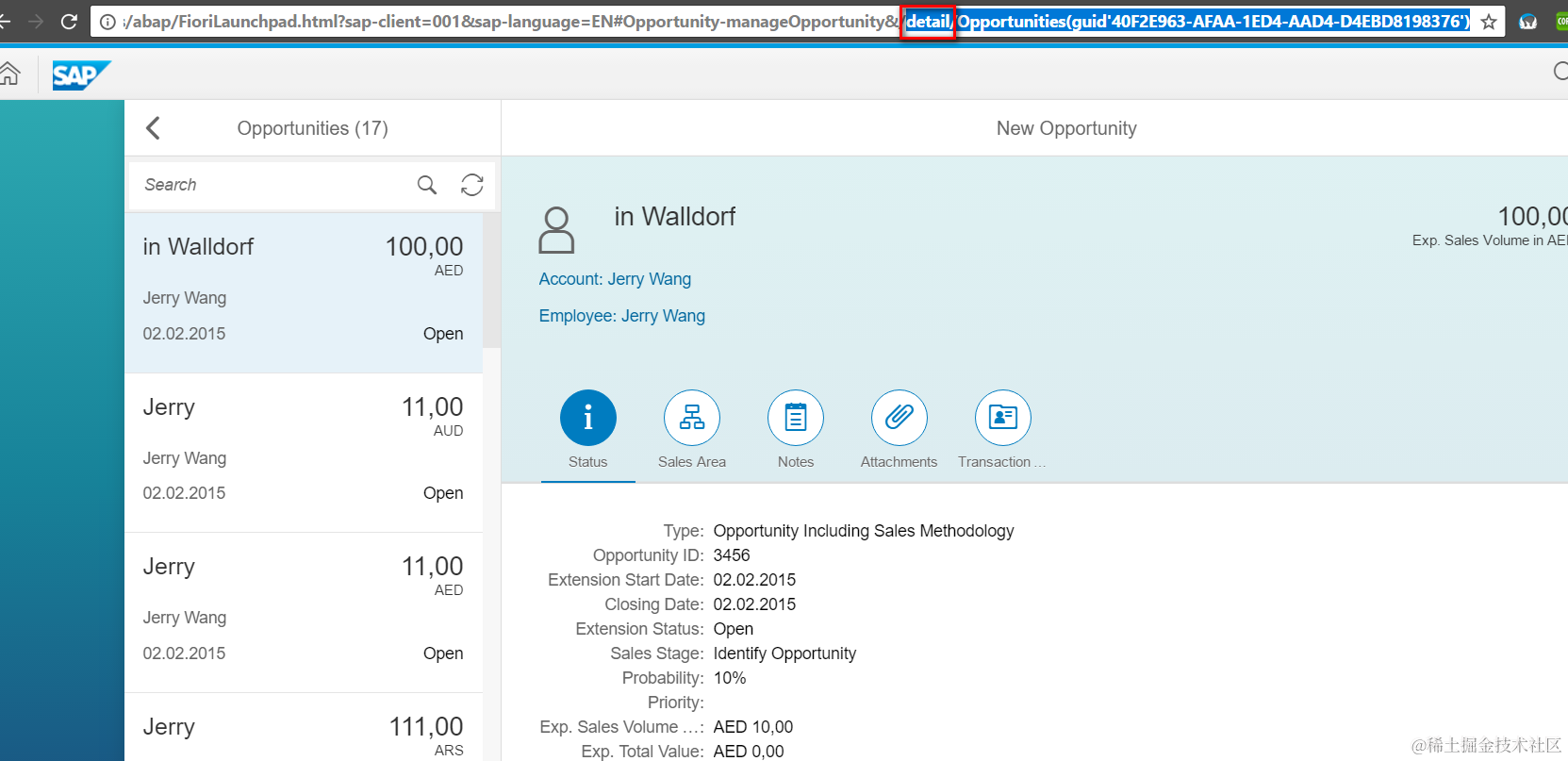Click Opportunity ID value 3456

(732, 555)
